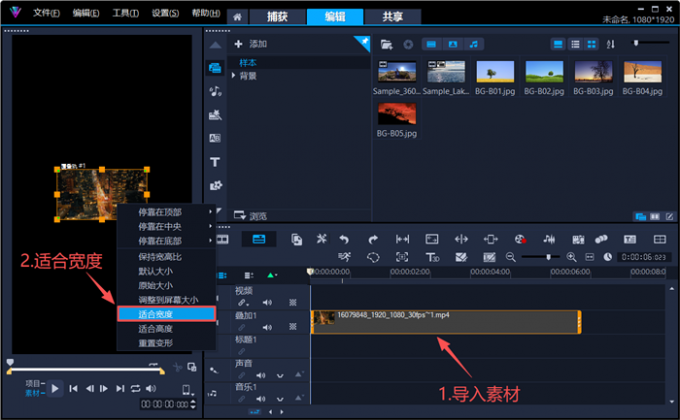Switch to the 捕获 tab
Viewport: 680px width, 420px height.
pyautogui.click(x=277, y=16)
